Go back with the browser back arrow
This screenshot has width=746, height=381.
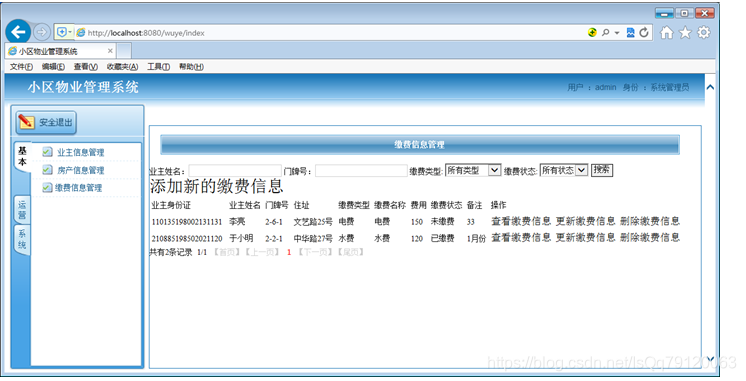pyautogui.click(x=18, y=32)
